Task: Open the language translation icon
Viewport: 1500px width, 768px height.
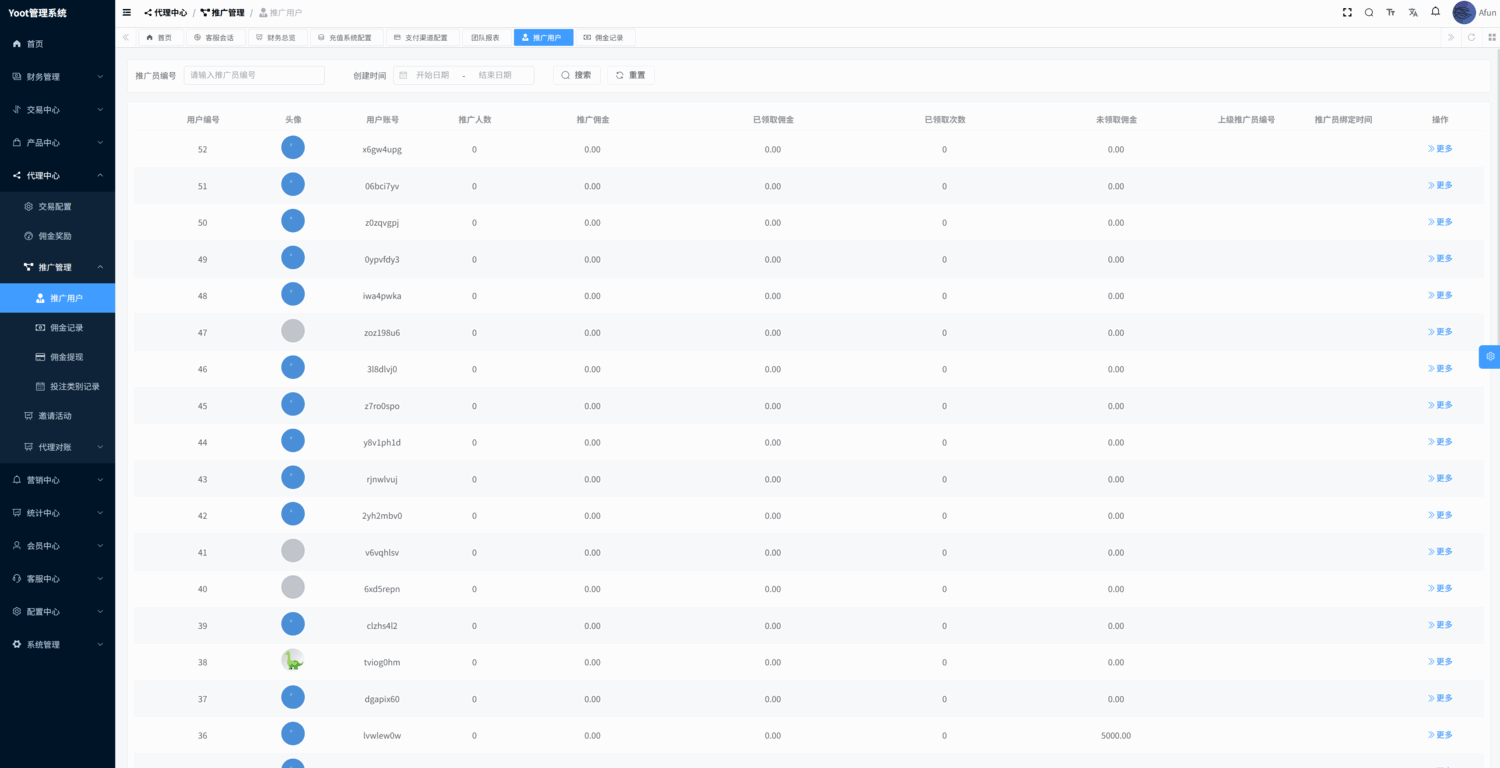Action: click(x=1413, y=12)
